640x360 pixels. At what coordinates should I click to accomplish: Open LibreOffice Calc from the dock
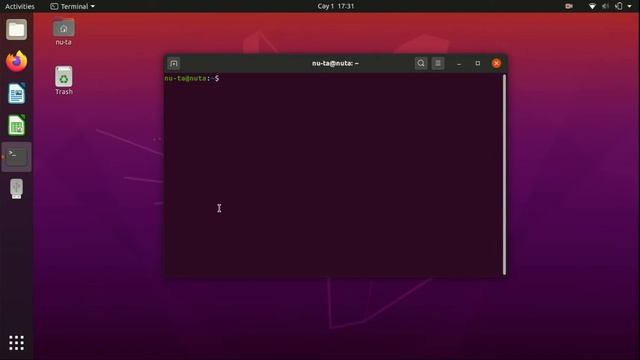tap(16, 125)
